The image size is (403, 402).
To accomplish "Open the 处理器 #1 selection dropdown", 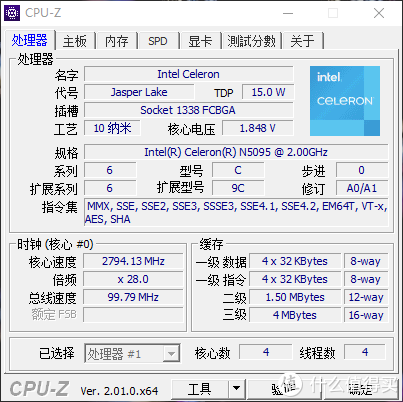I will pos(132,353).
